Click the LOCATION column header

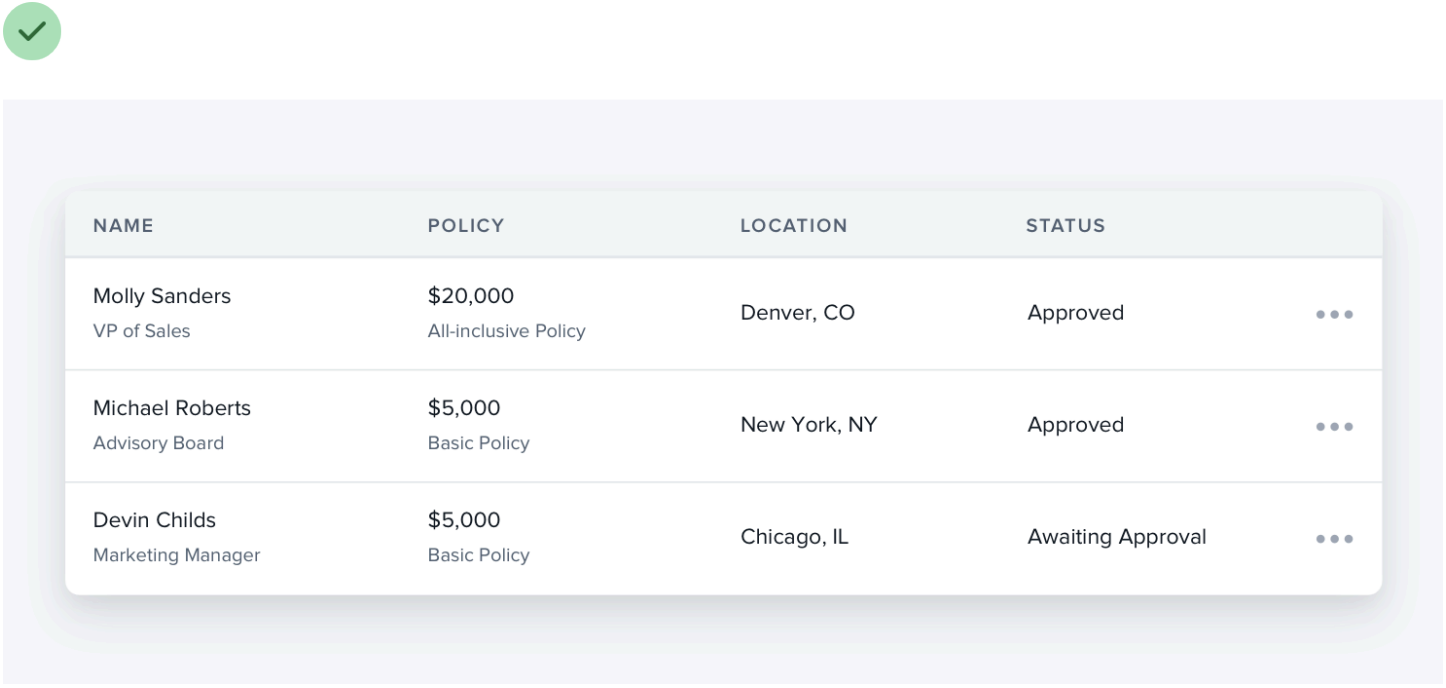pyautogui.click(x=793, y=226)
